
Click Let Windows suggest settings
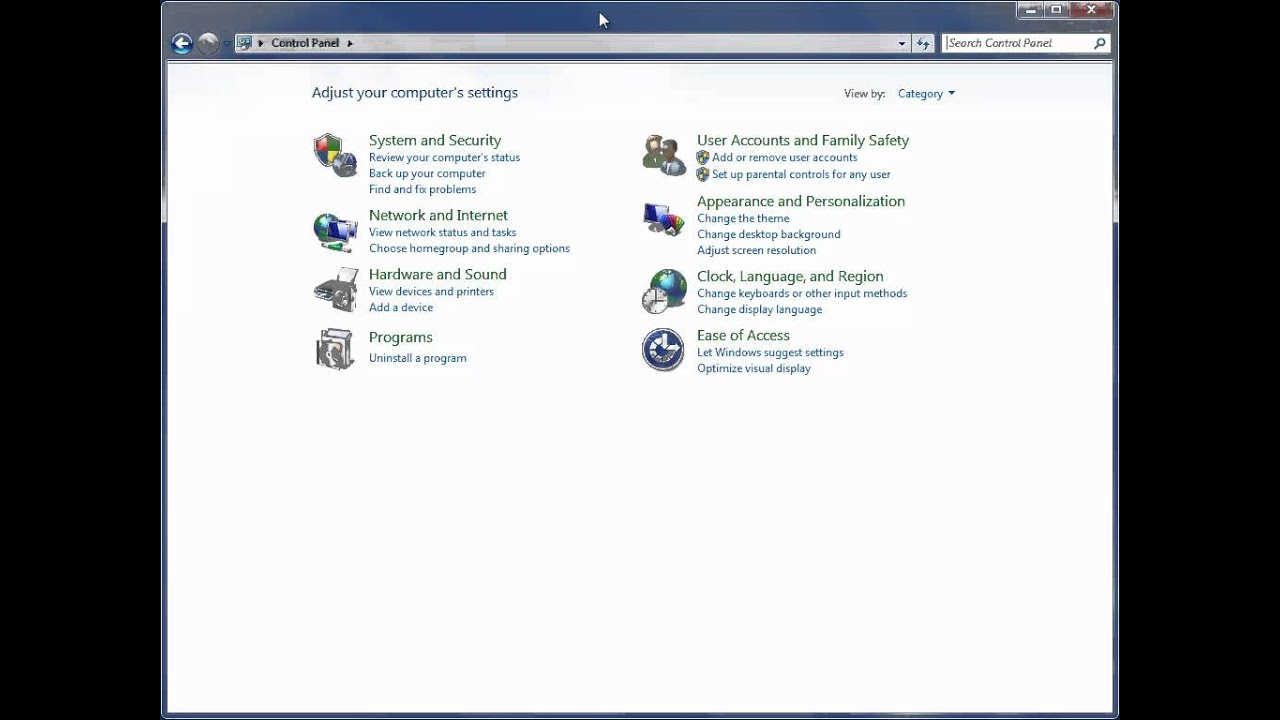[x=770, y=353]
